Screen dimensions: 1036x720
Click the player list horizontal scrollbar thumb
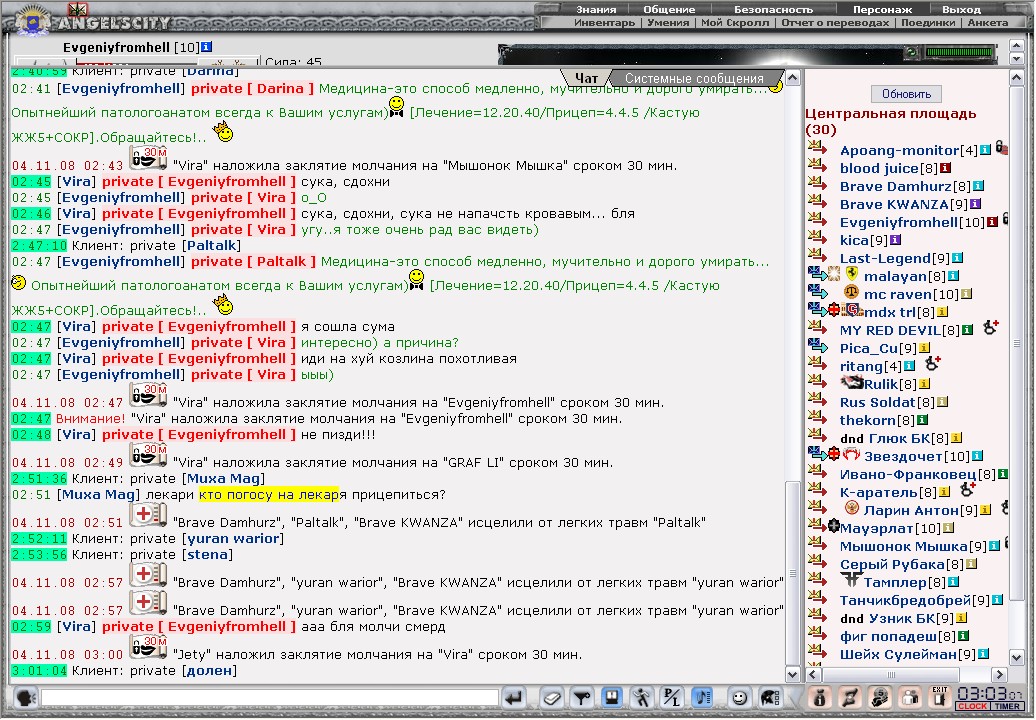[x=891, y=674]
